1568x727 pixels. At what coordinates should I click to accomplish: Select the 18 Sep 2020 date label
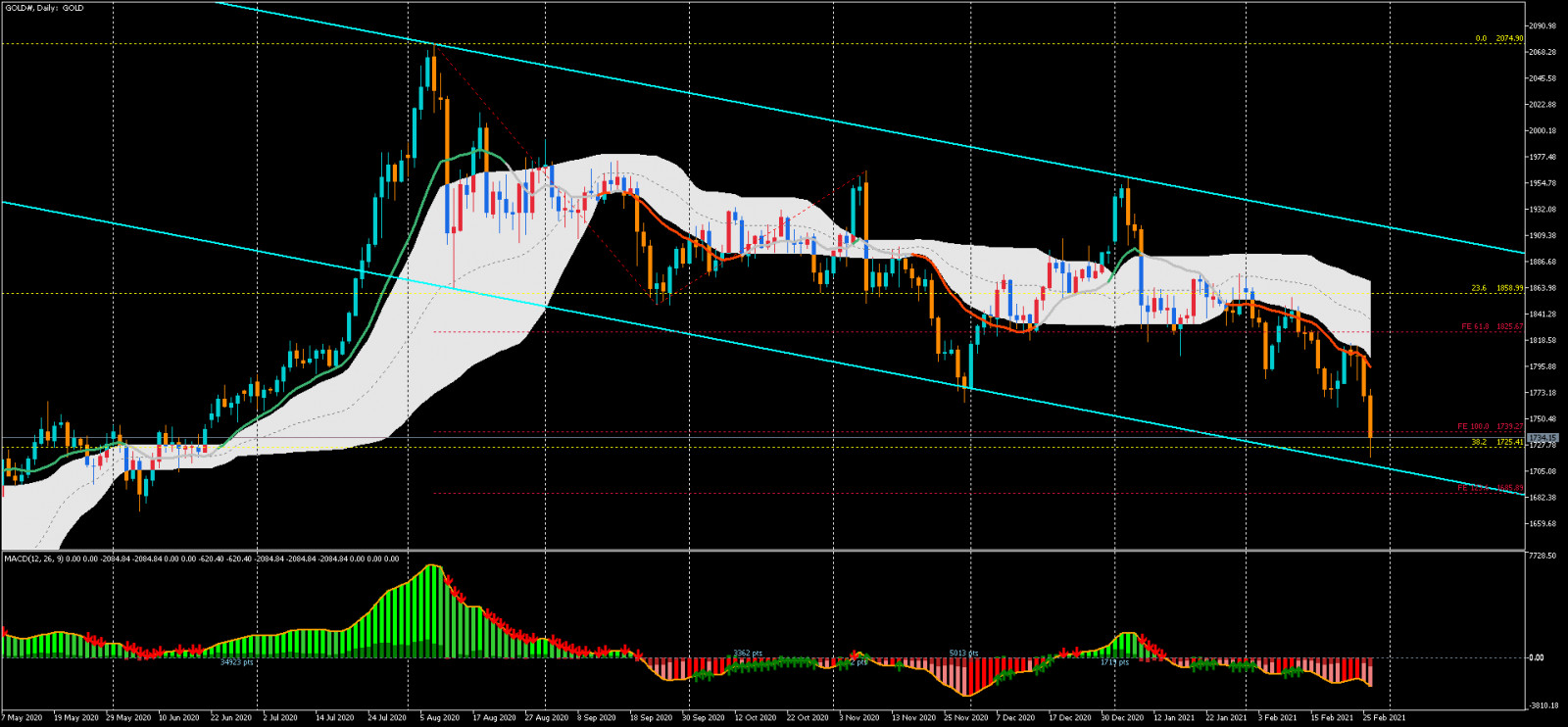(651, 718)
